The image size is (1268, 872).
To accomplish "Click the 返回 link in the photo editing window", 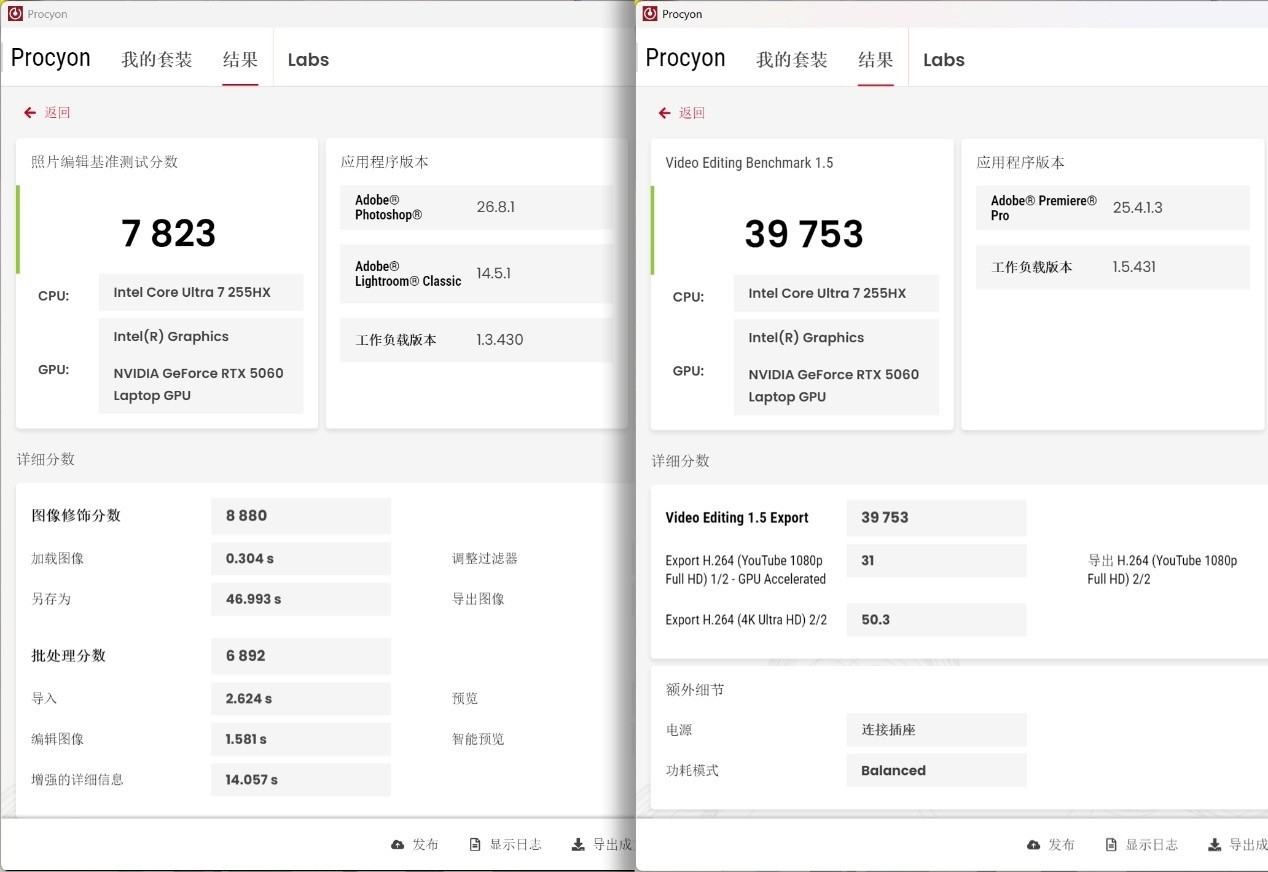I will (55, 112).
